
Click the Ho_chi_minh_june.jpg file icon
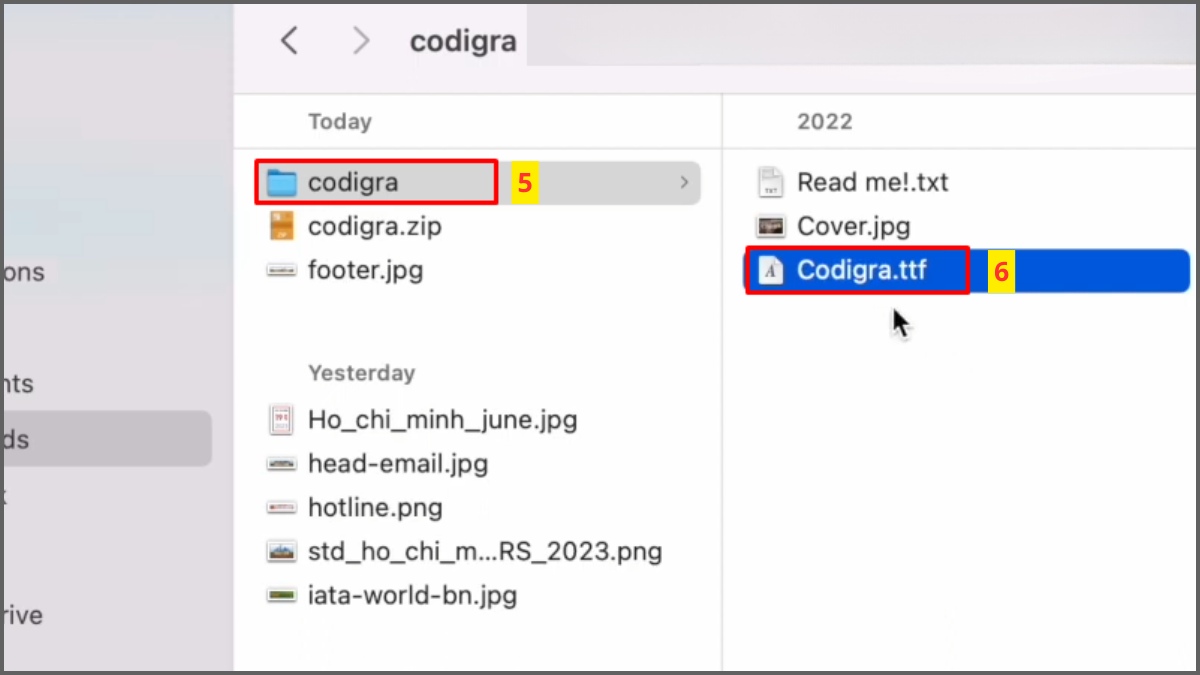coord(281,419)
